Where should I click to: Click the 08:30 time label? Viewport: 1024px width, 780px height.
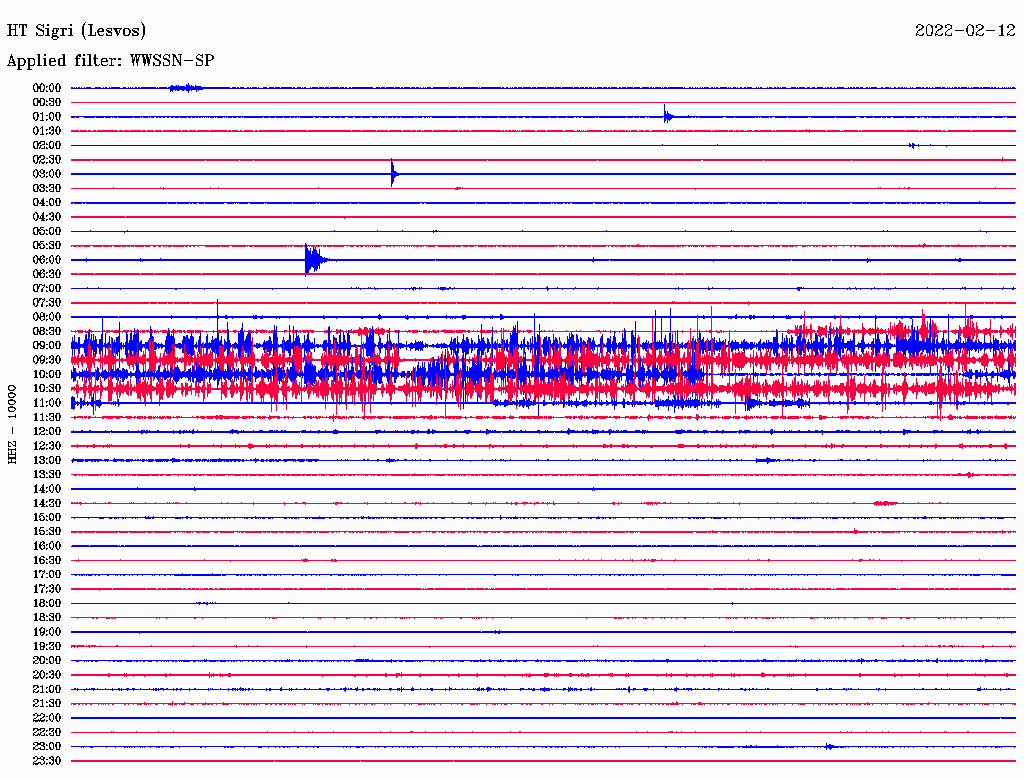point(47,332)
